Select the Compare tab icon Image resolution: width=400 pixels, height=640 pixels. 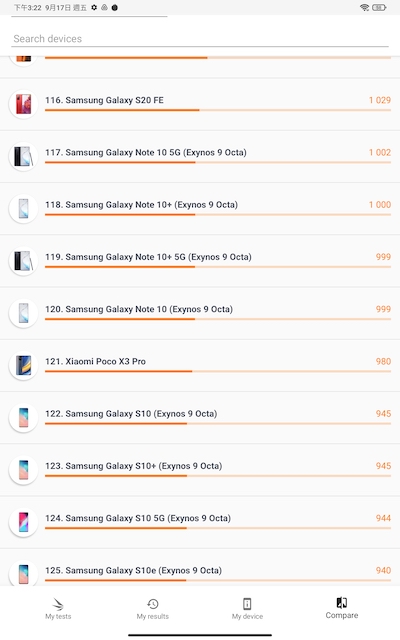342,602
